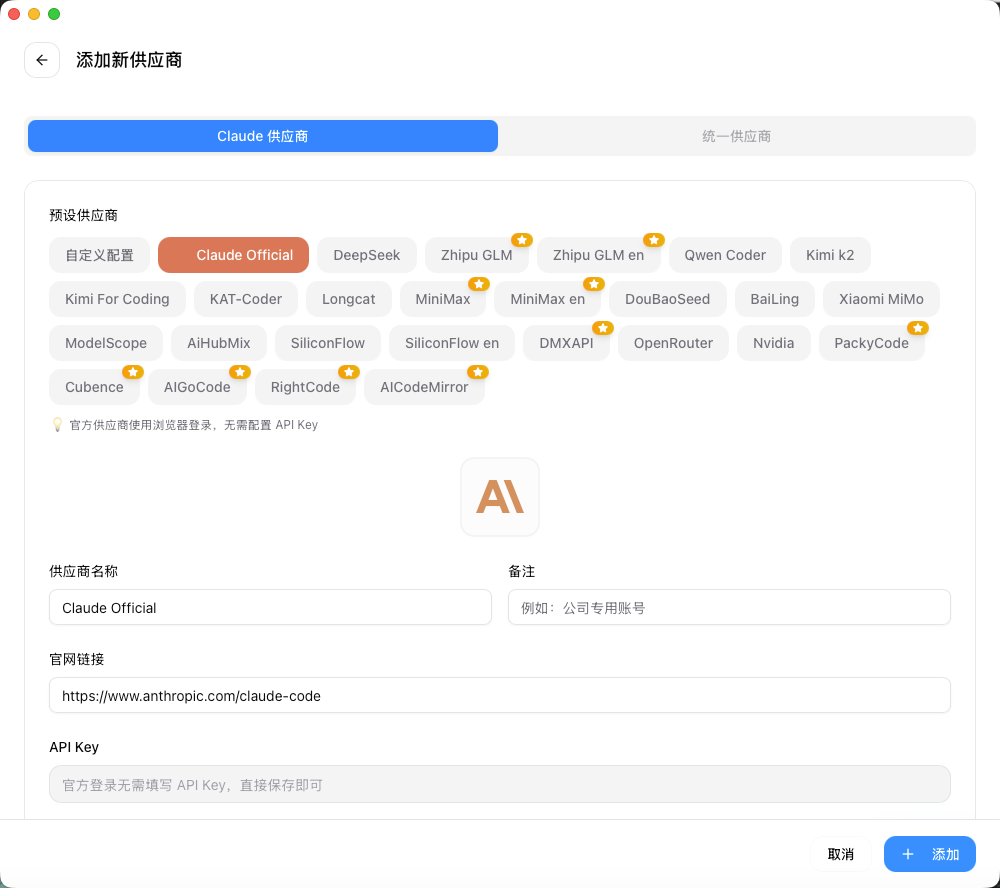Pick the RightCode preset
Screen dimensions: 1000x888
[x=305, y=387]
